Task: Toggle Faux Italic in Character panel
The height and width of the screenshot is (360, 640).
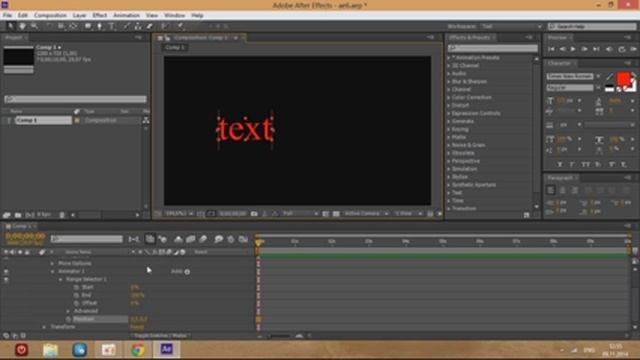Action: (x=572, y=164)
